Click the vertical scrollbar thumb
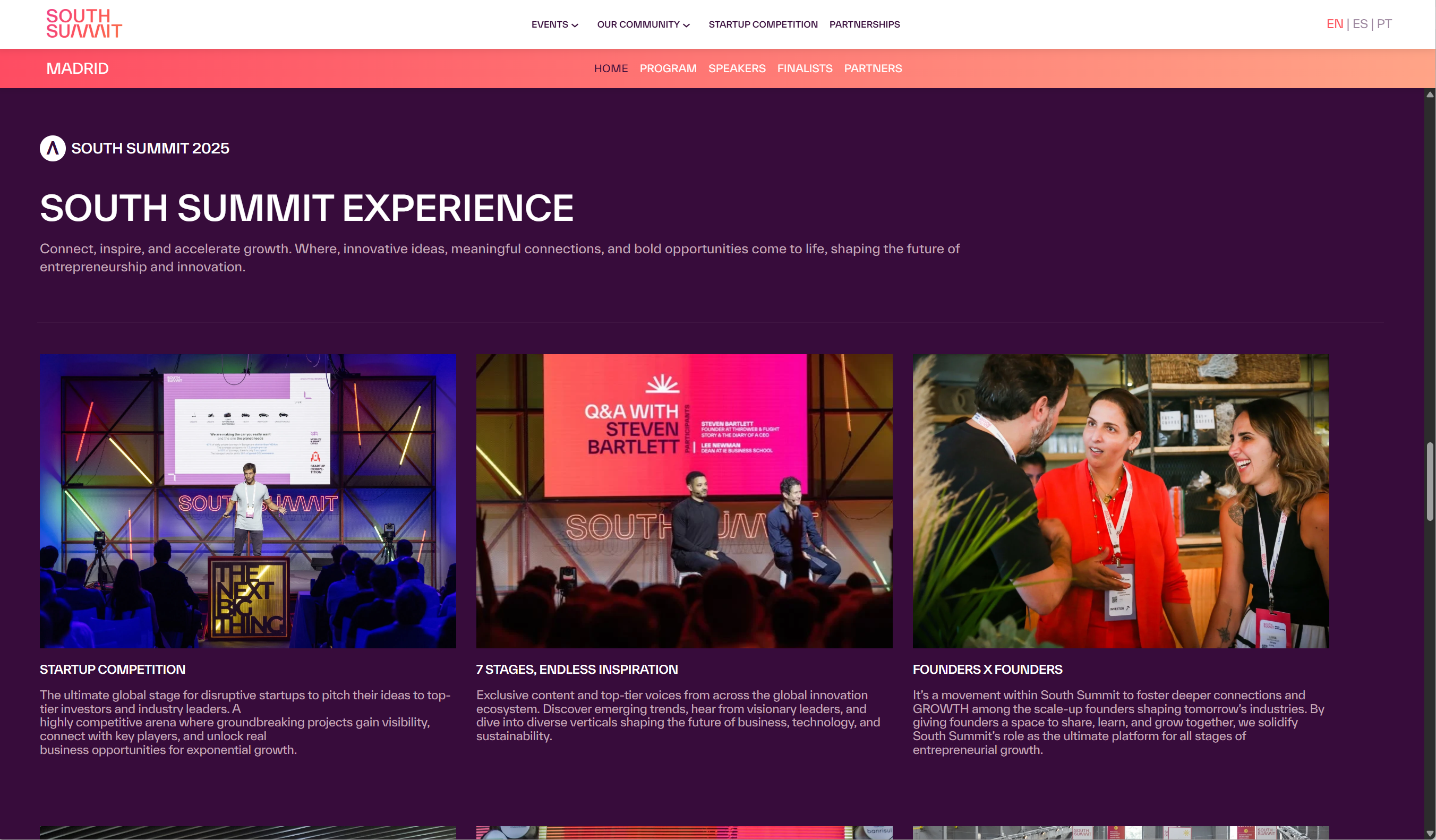Viewport: 1436px width, 840px height. (1429, 482)
